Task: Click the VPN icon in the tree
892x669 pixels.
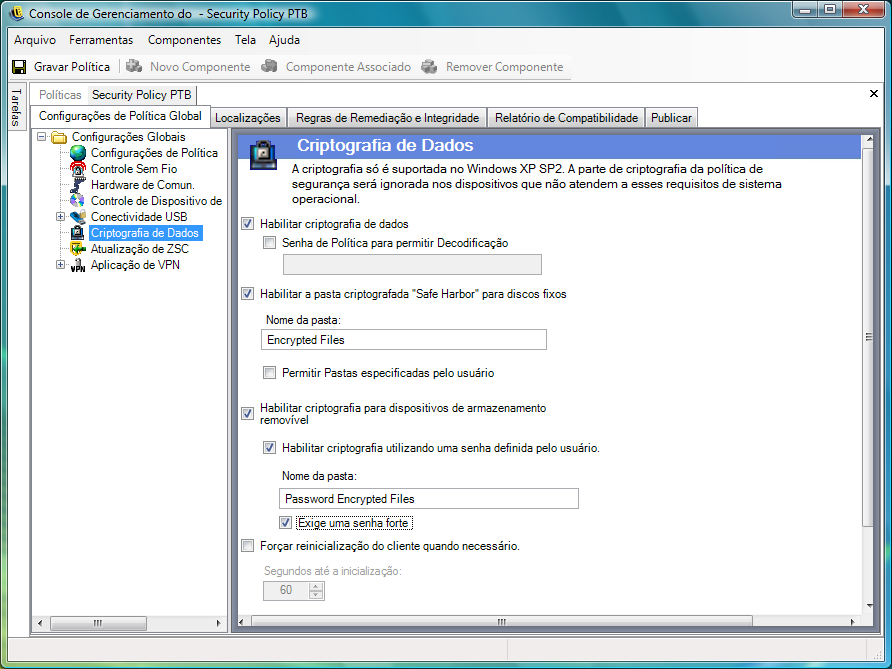Action: 78,265
